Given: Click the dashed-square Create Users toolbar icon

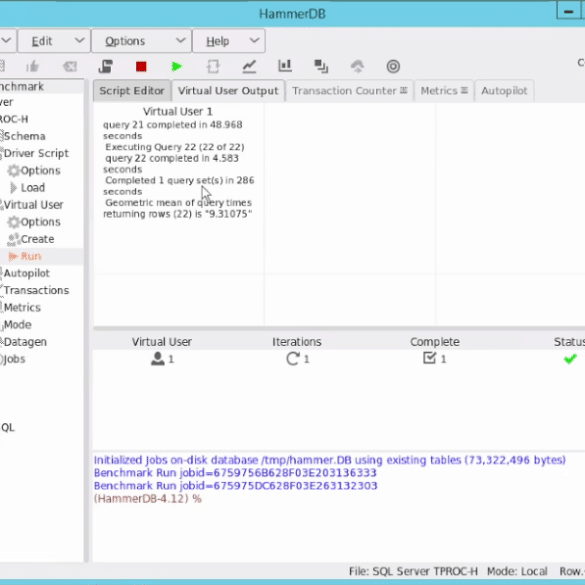Looking at the screenshot, I should (x=213, y=66).
